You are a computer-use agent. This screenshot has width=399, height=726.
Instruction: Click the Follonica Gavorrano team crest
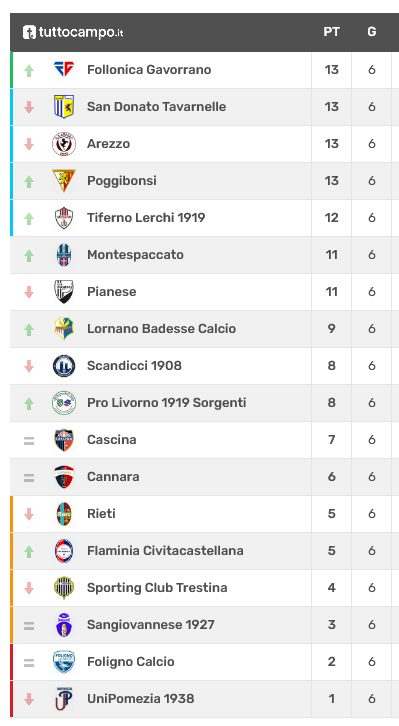64,69
